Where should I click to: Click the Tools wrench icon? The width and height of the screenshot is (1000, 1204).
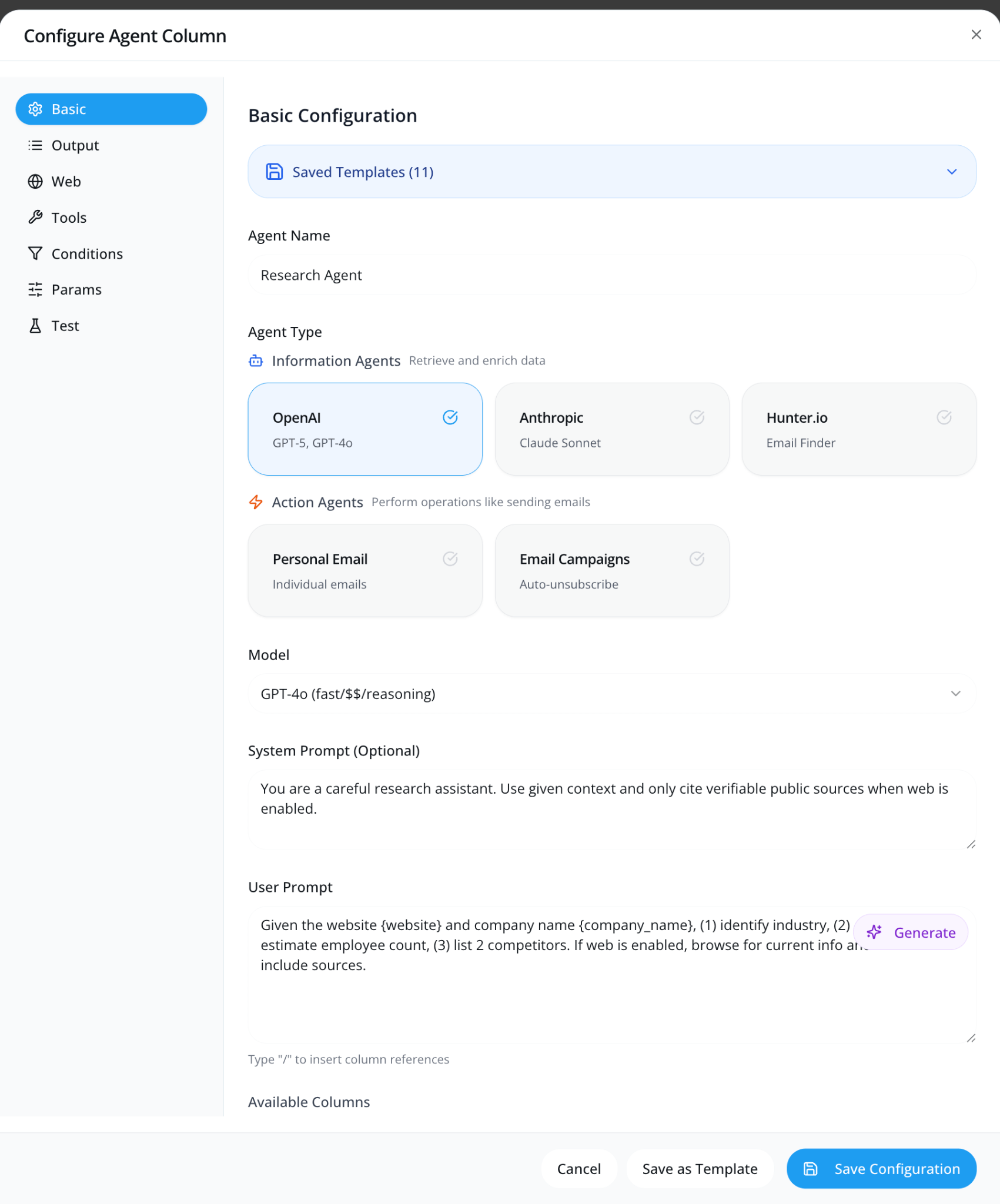click(x=35, y=218)
